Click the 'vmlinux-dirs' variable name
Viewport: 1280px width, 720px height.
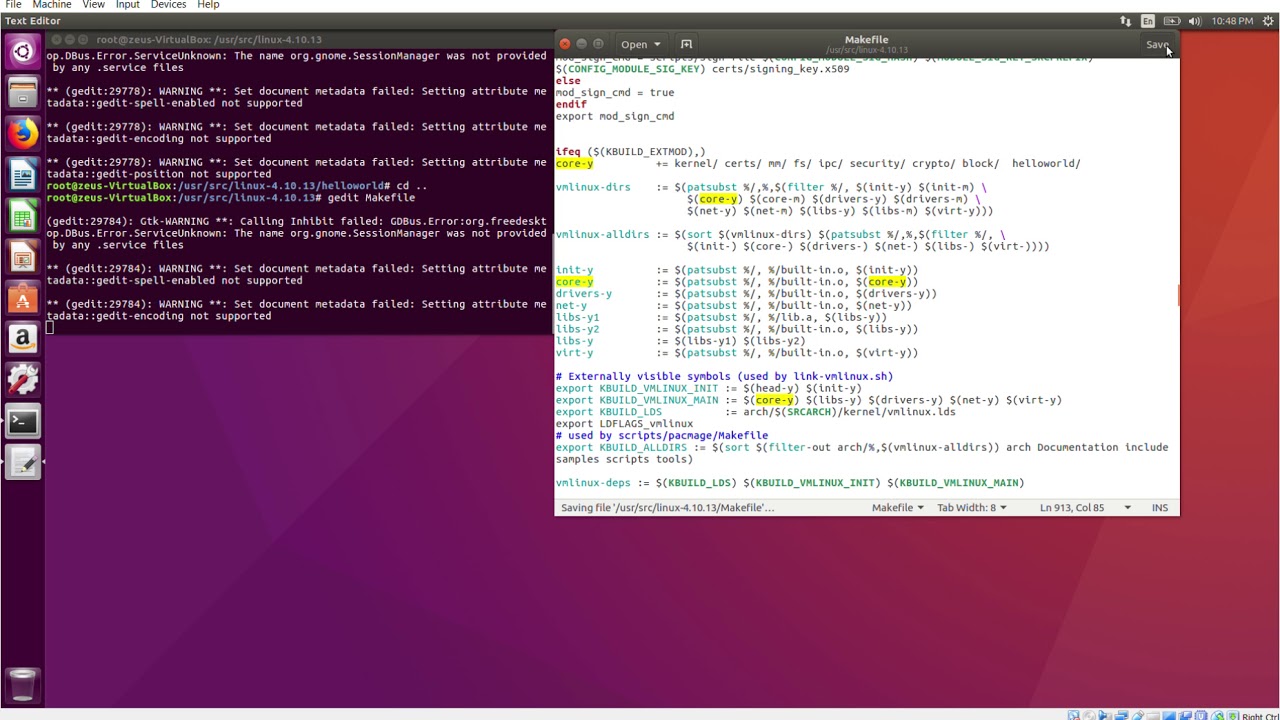593,187
